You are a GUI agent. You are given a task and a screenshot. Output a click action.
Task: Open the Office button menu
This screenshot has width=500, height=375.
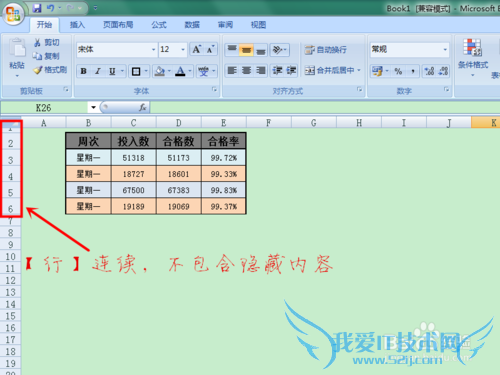pyautogui.click(x=13, y=14)
